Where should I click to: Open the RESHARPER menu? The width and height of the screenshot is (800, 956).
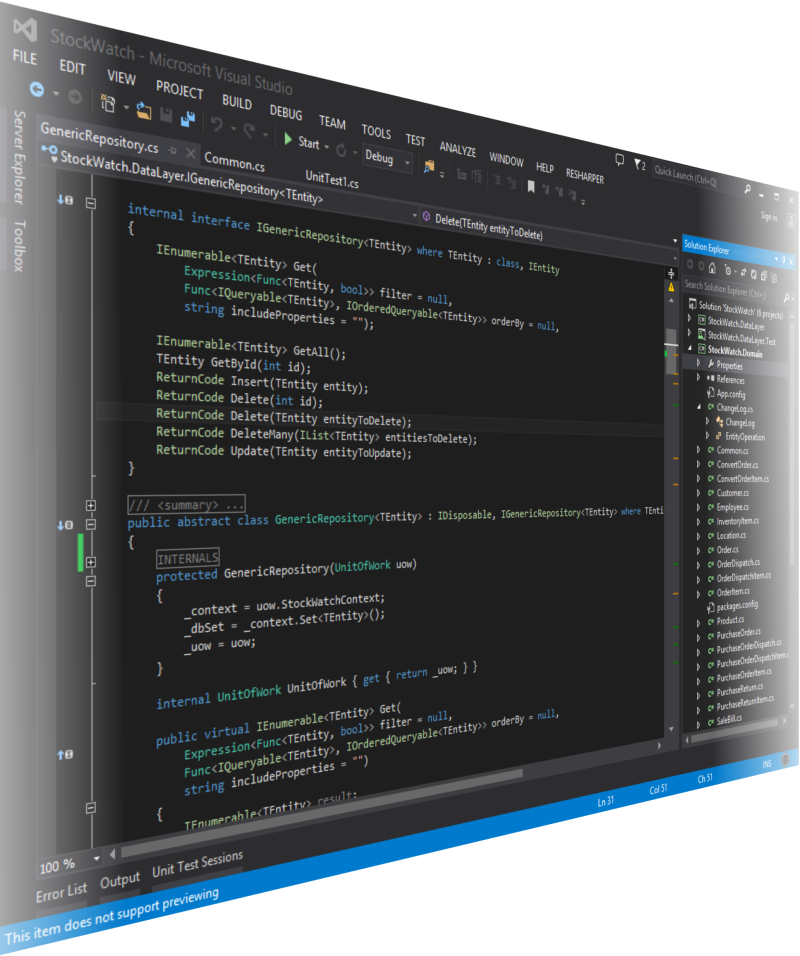(x=585, y=176)
